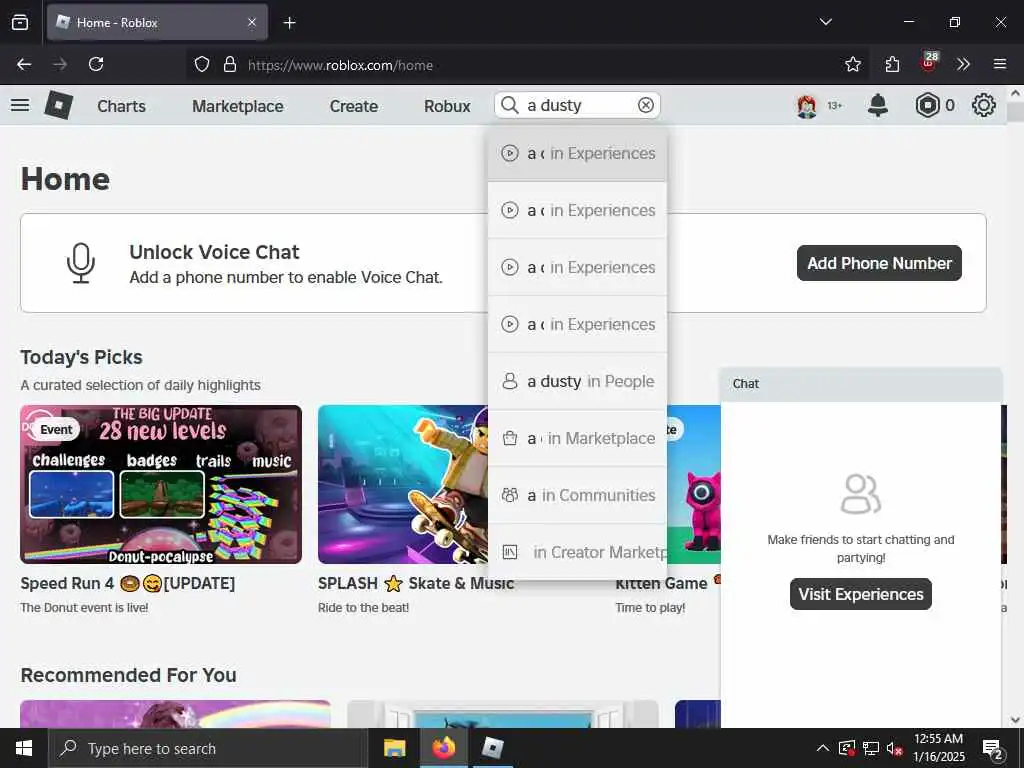The width and height of the screenshot is (1024, 768).
Task: Open the Charts page
Action: [121, 106]
